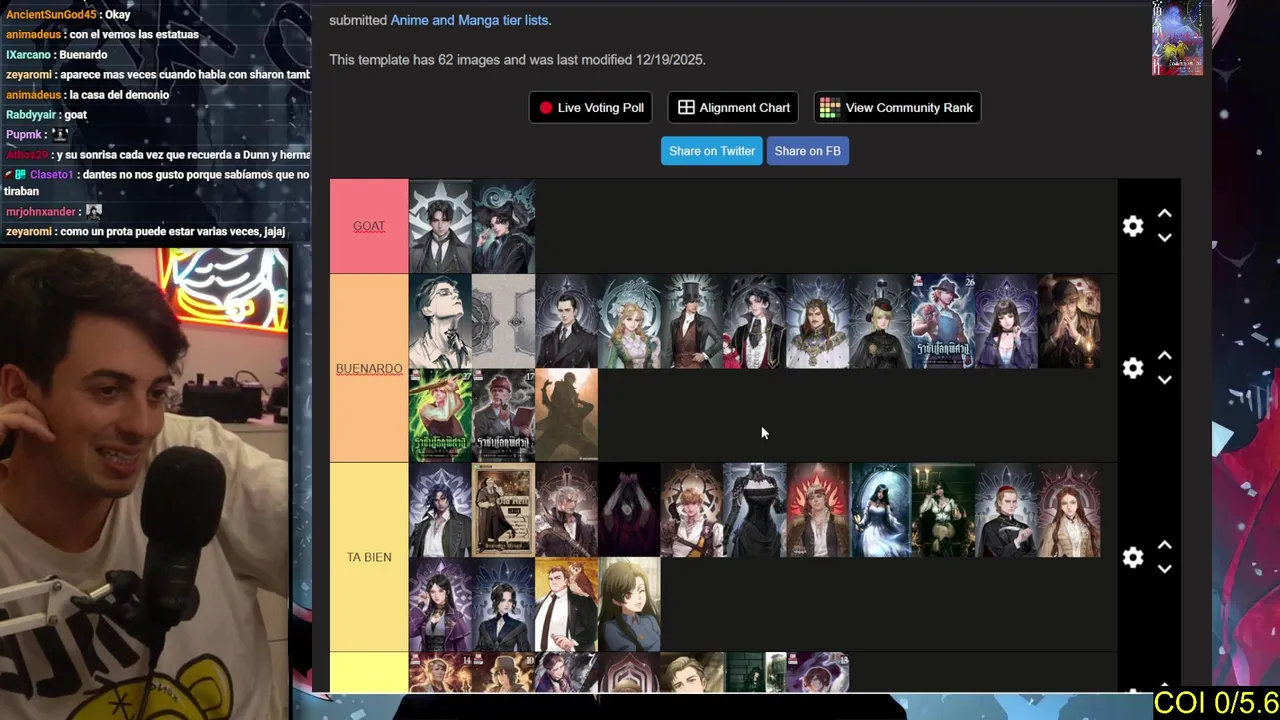Click View Community Rank button
This screenshot has height=720, width=1280.
pyautogui.click(x=897, y=107)
